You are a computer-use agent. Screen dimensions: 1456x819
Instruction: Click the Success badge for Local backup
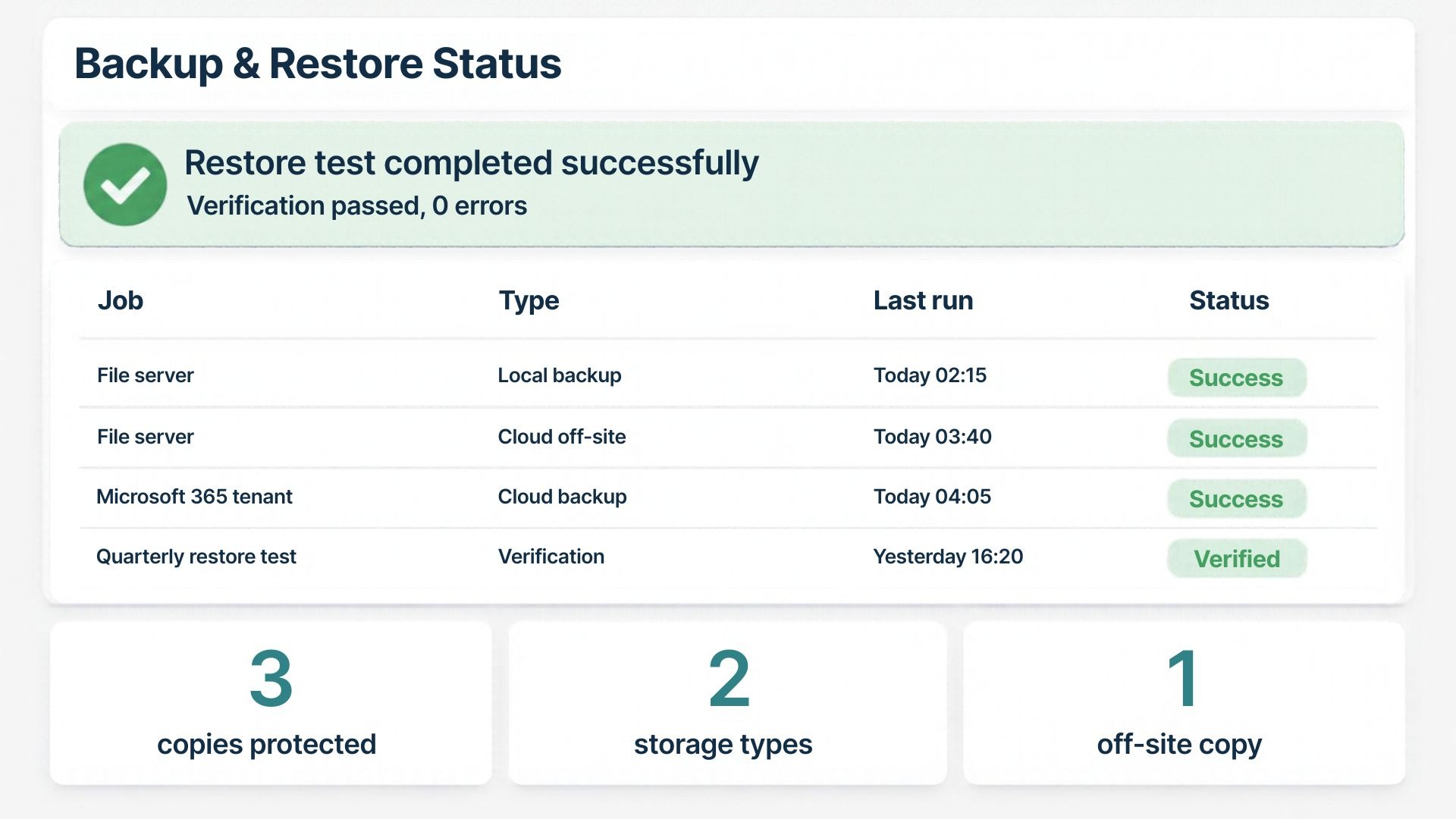(1237, 378)
